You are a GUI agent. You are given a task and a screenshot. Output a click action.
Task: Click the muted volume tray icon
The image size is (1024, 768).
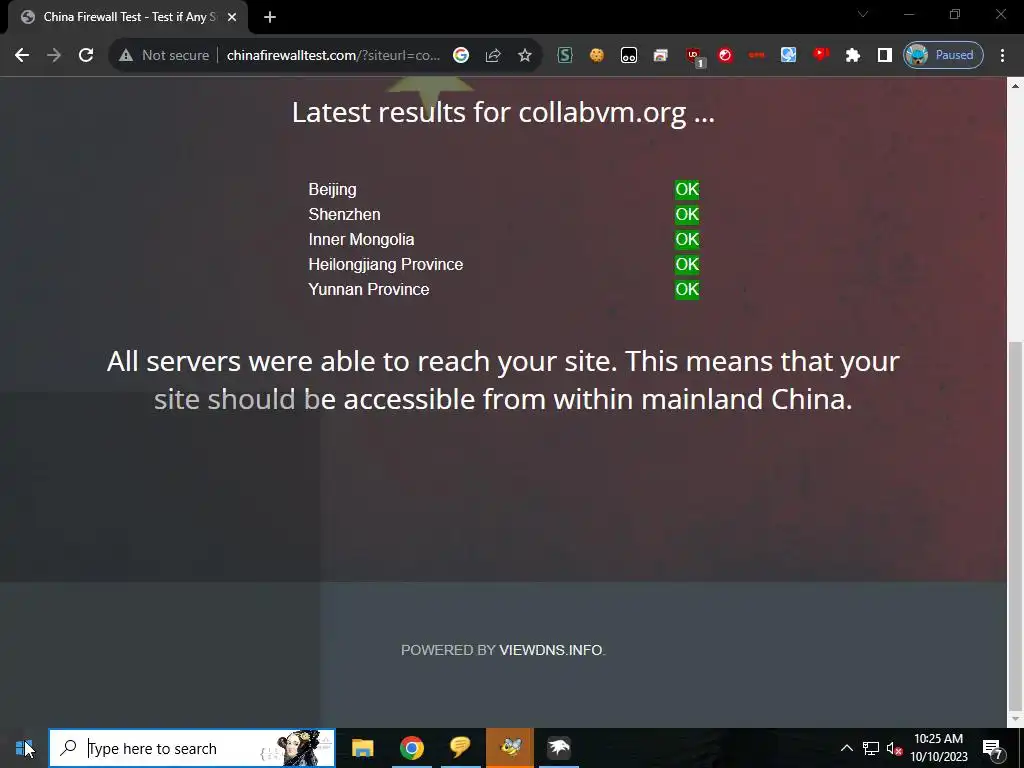(895, 748)
